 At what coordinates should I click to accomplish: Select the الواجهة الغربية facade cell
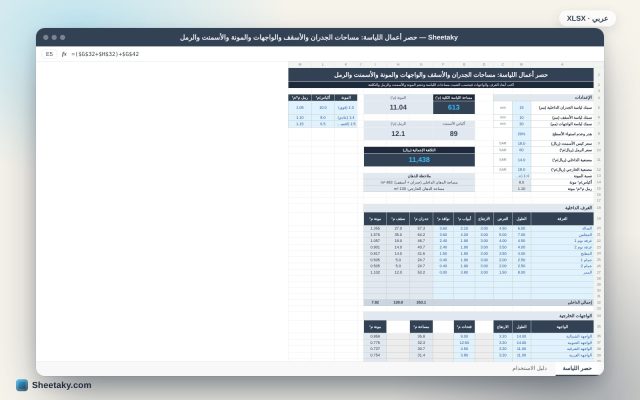562,355
